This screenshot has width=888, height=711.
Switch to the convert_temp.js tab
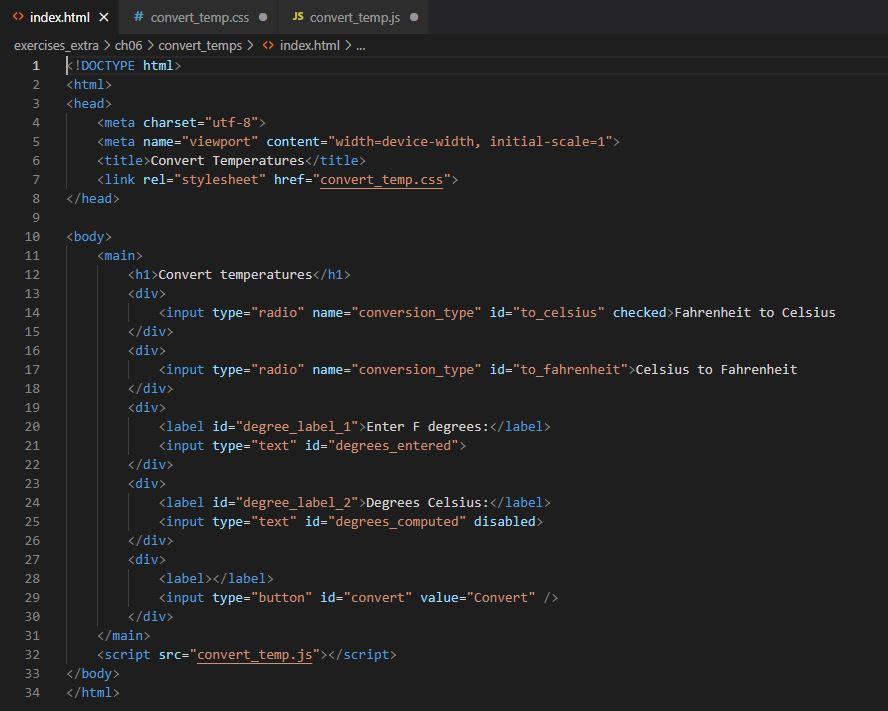point(352,17)
